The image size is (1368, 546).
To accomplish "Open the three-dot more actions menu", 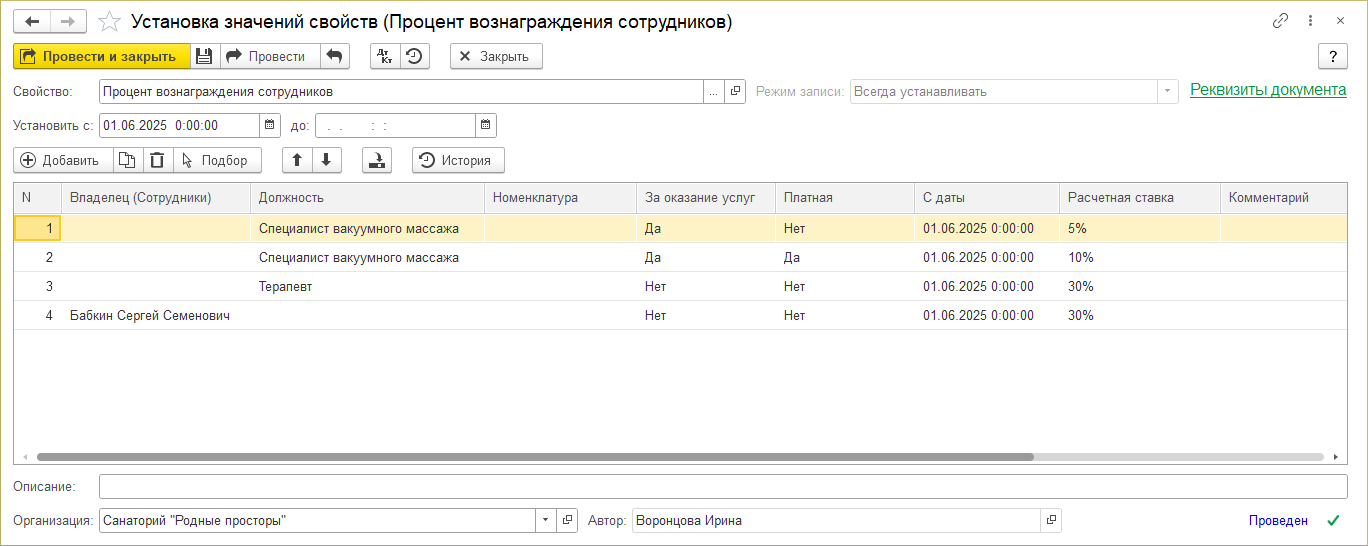I will 1310,21.
